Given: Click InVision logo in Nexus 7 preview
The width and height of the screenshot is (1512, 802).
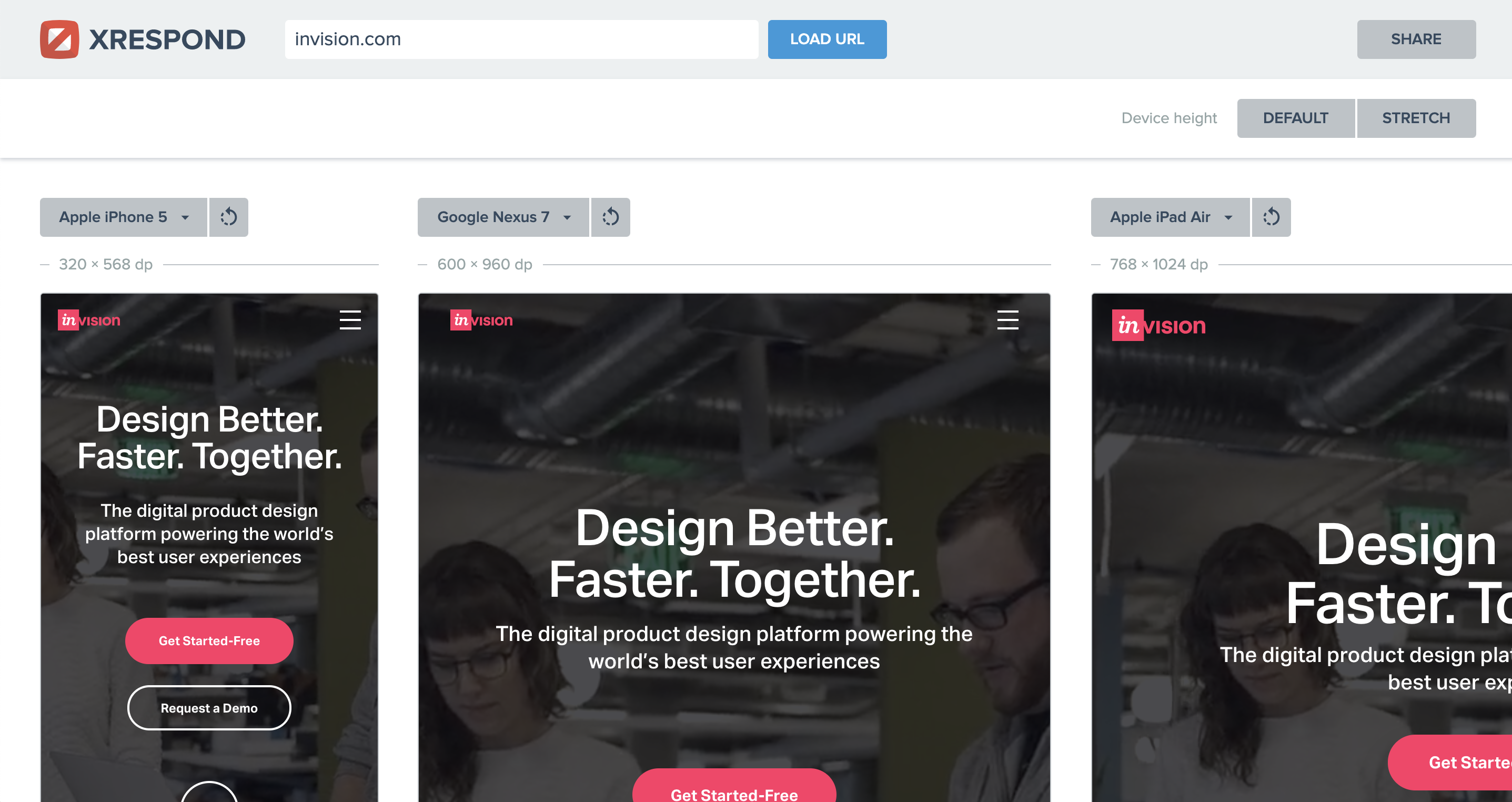Looking at the screenshot, I should click(x=481, y=320).
